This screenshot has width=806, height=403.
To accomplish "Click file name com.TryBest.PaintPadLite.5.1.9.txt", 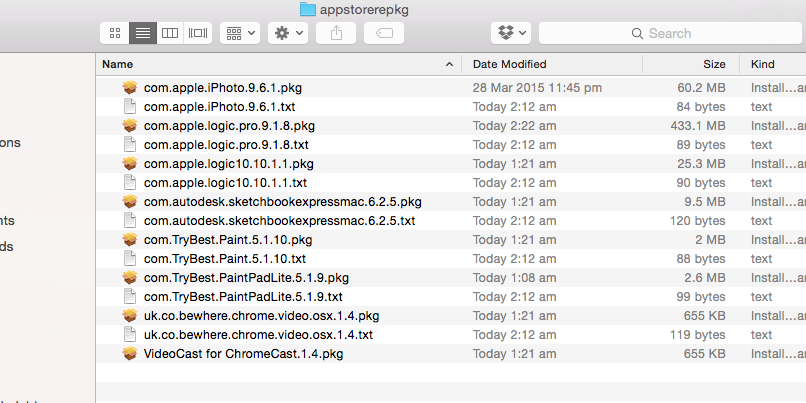I will coord(243,297).
